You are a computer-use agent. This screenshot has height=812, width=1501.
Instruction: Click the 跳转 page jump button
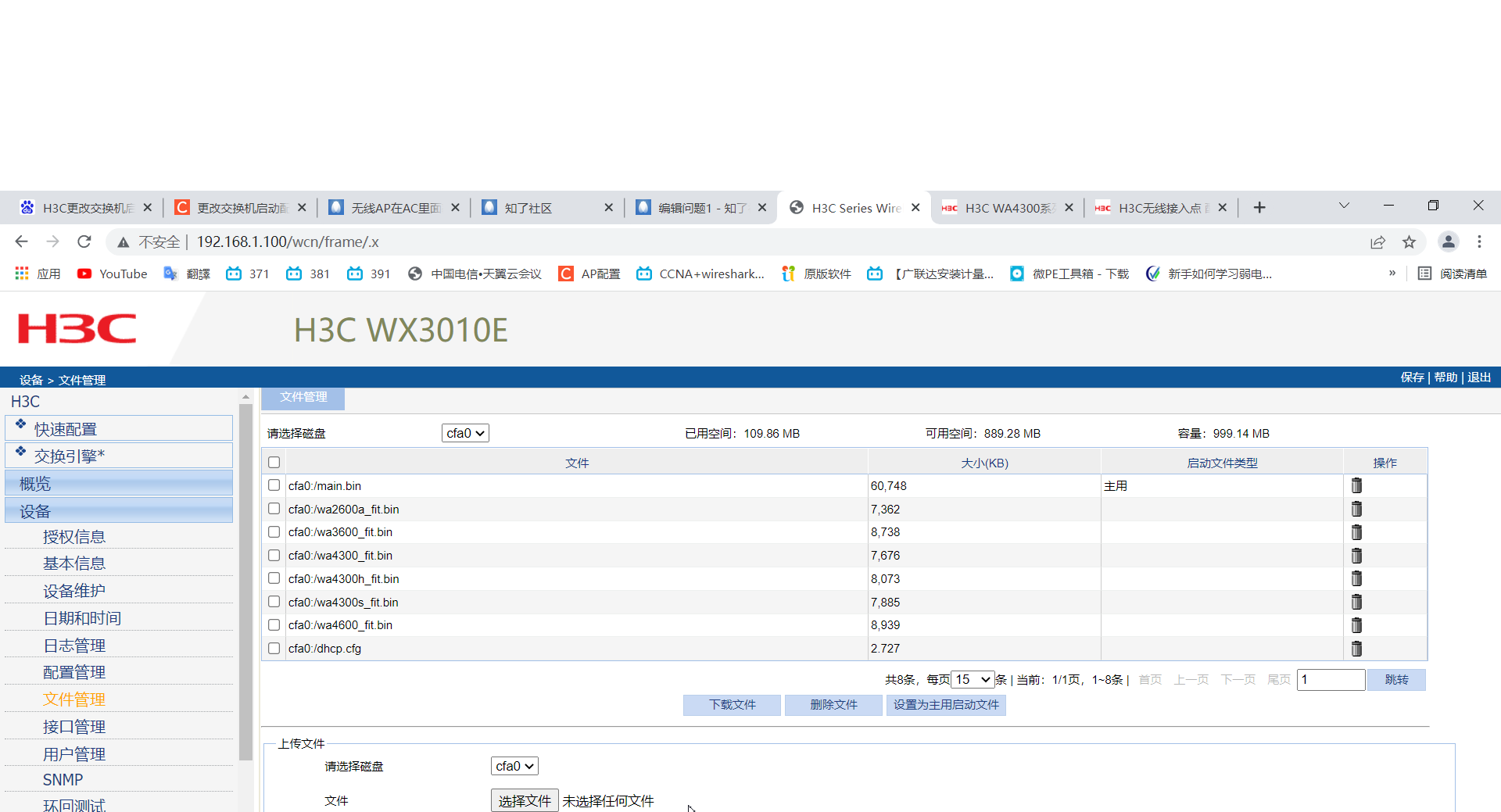tap(1396, 680)
